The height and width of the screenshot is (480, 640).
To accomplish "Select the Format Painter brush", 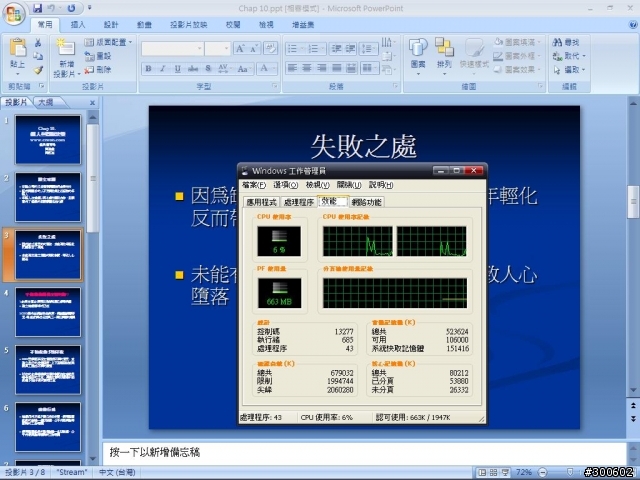I will click(38, 70).
